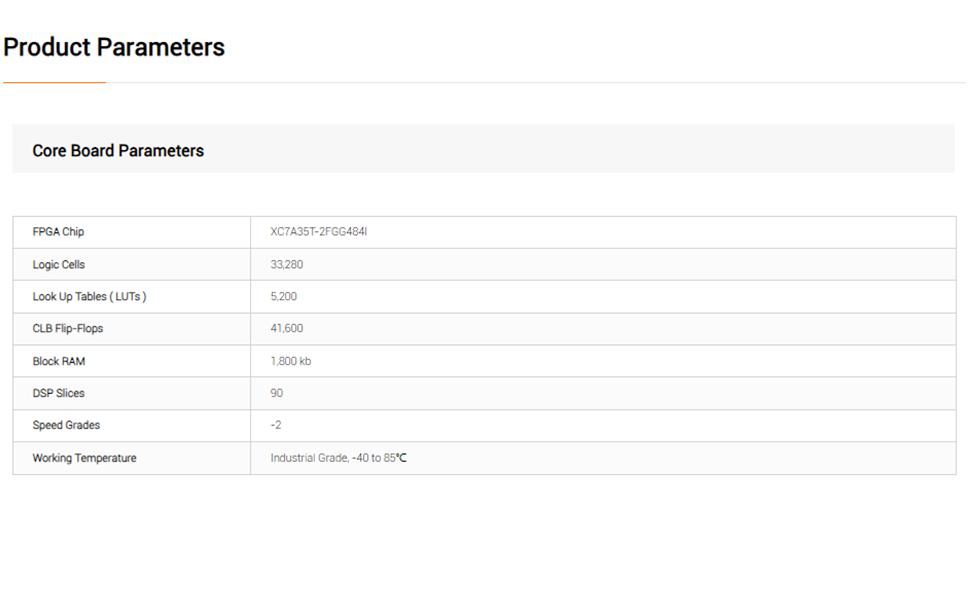Click the CLB Flip-Flops label
Image resolution: width=970 pixels, height=600 pixels.
(68, 329)
